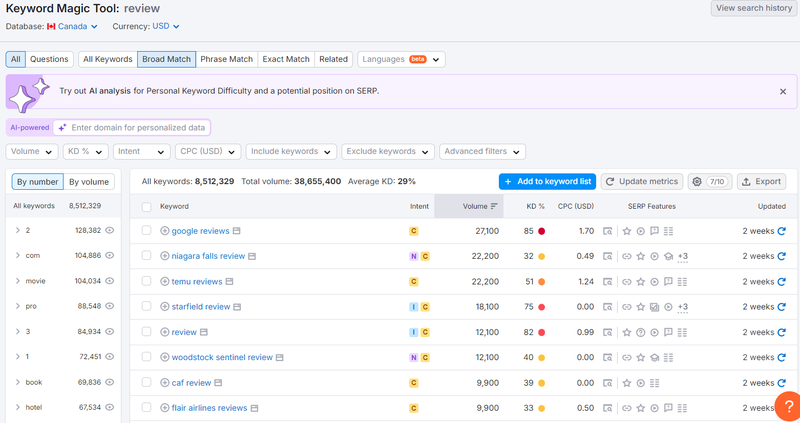Add niagara falls review via plus icon
This screenshot has width=800, height=423.
[164, 256]
